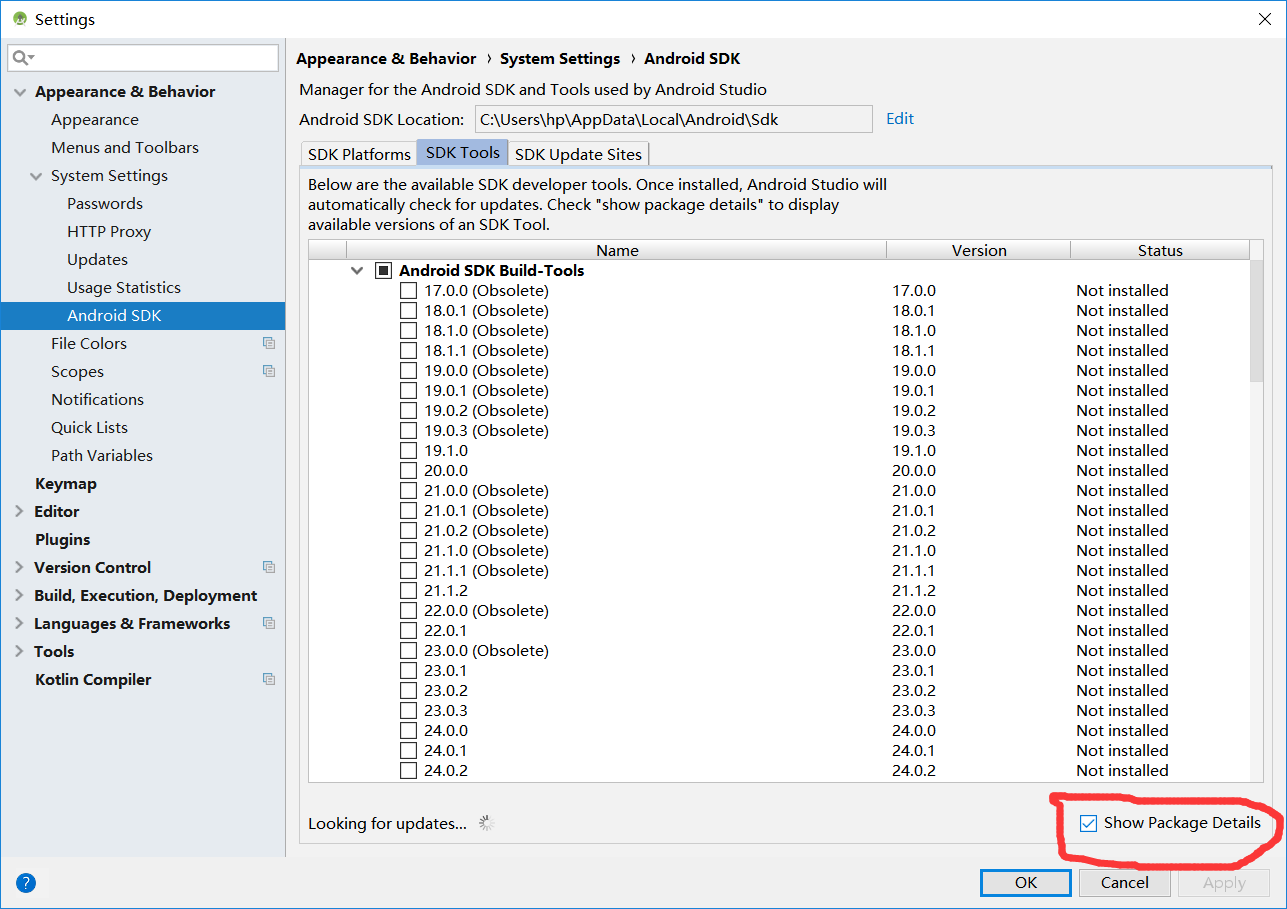Open the Notifications settings page
Viewport: 1287px width, 909px height.
click(97, 399)
